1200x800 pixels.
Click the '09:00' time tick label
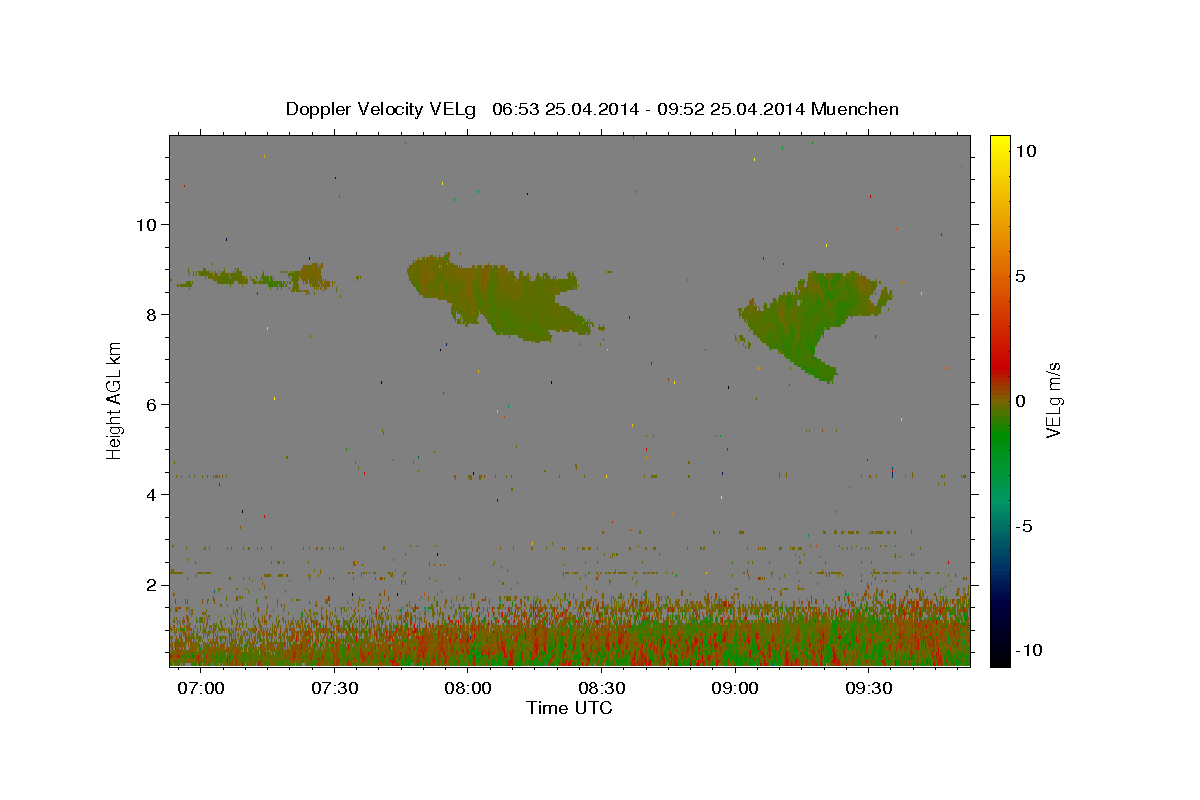point(735,689)
